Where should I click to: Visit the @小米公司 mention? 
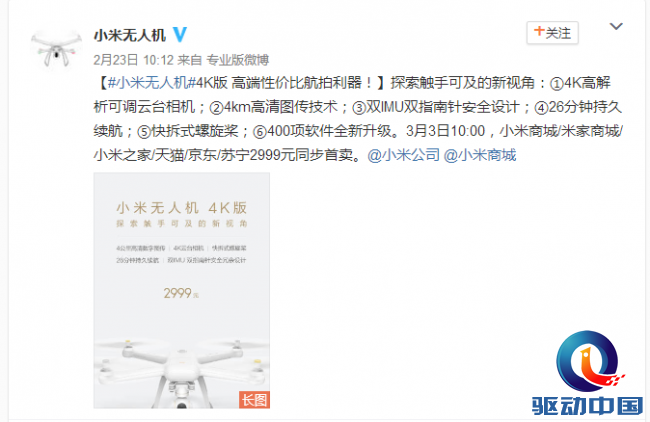(x=403, y=155)
